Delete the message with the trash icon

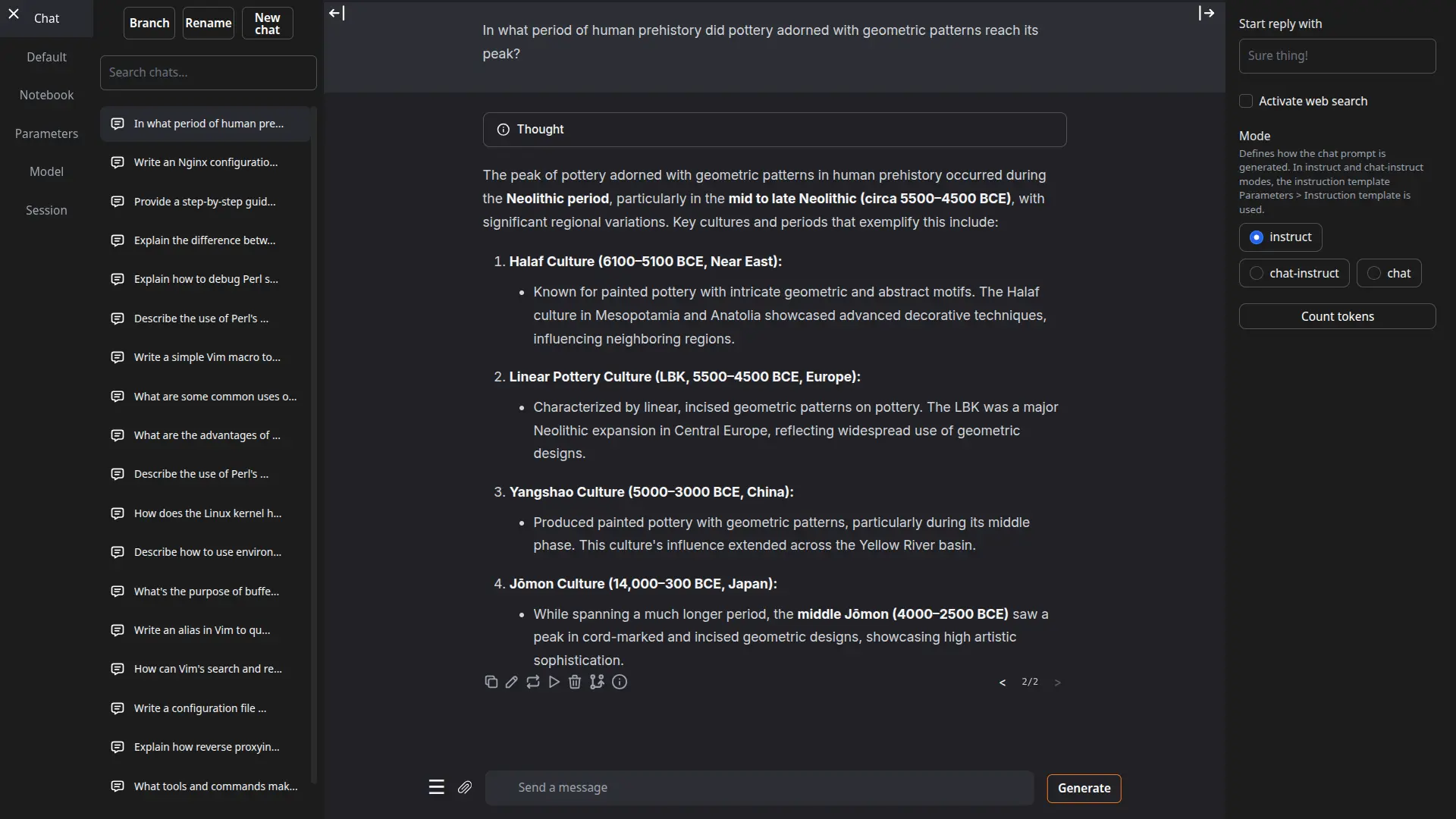575,682
